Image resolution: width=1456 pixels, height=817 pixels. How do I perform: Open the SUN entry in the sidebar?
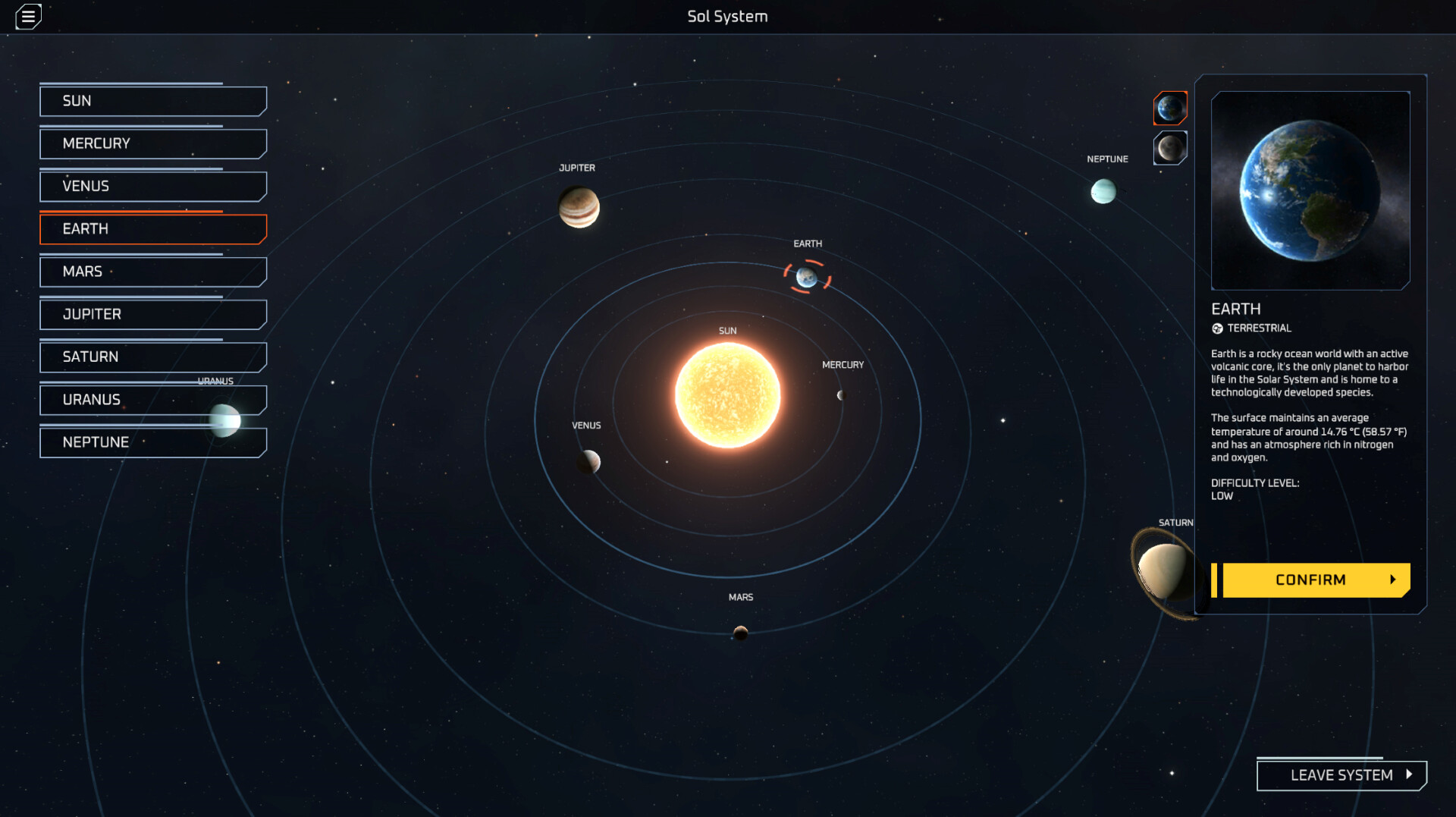[x=152, y=101]
